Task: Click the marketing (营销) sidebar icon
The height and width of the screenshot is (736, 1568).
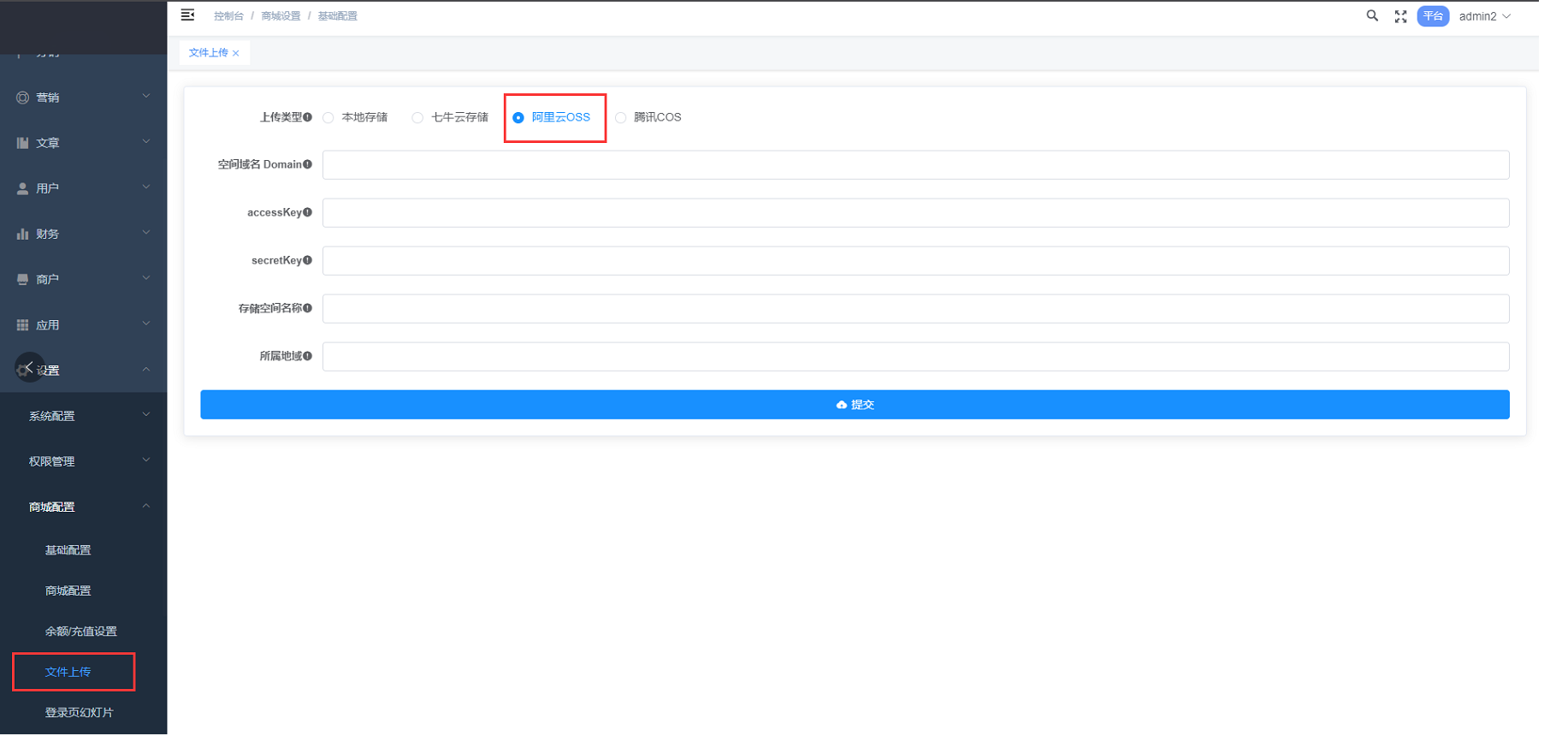Action: pyautogui.click(x=22, y=98)
